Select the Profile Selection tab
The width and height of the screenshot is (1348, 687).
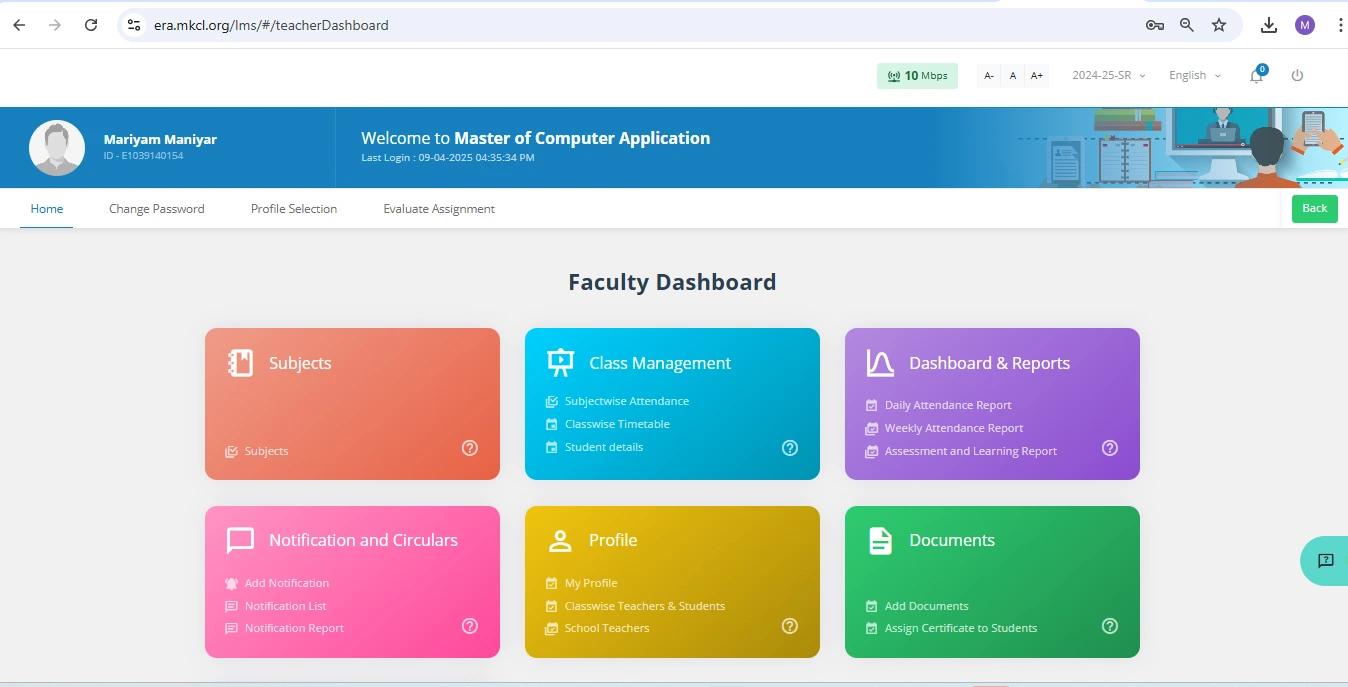click(294, 209)
